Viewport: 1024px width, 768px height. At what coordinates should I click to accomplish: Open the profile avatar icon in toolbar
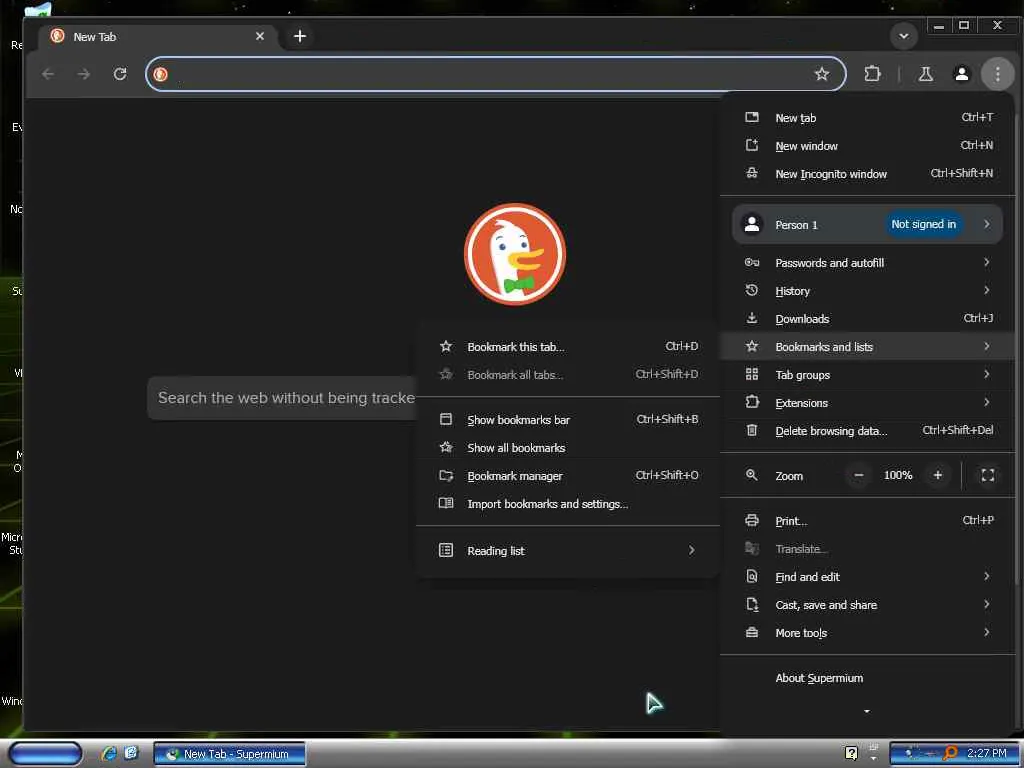coord(961,74)
